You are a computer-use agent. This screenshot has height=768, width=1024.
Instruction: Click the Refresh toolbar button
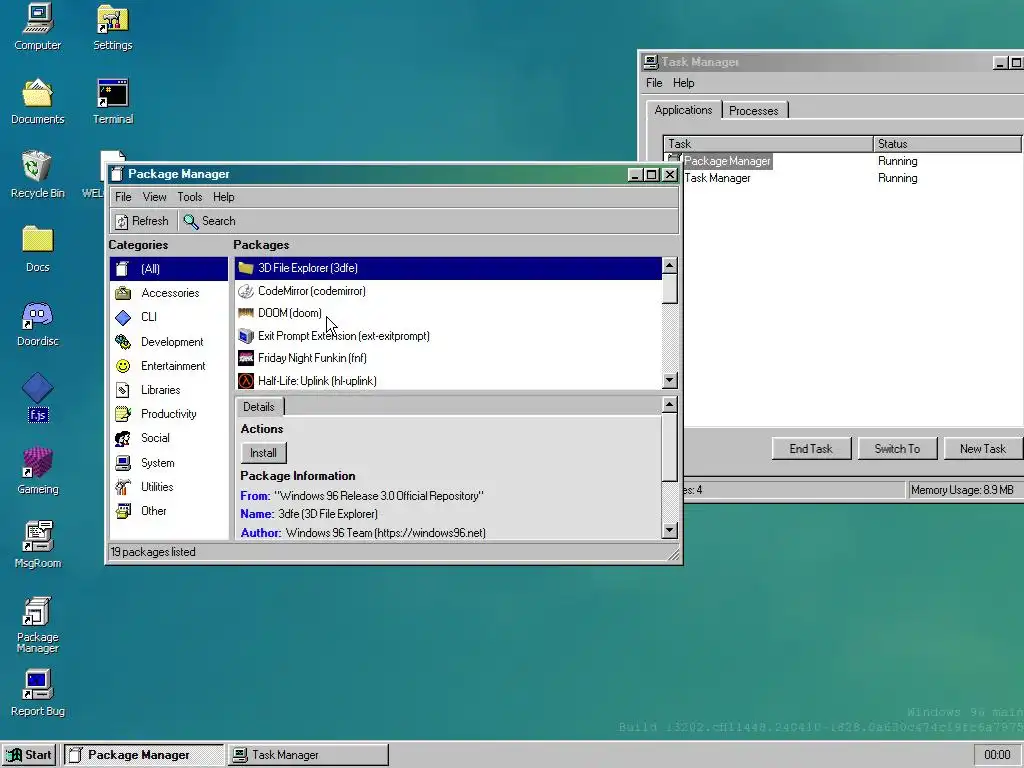pyautogui.click(x=142, y=221)
